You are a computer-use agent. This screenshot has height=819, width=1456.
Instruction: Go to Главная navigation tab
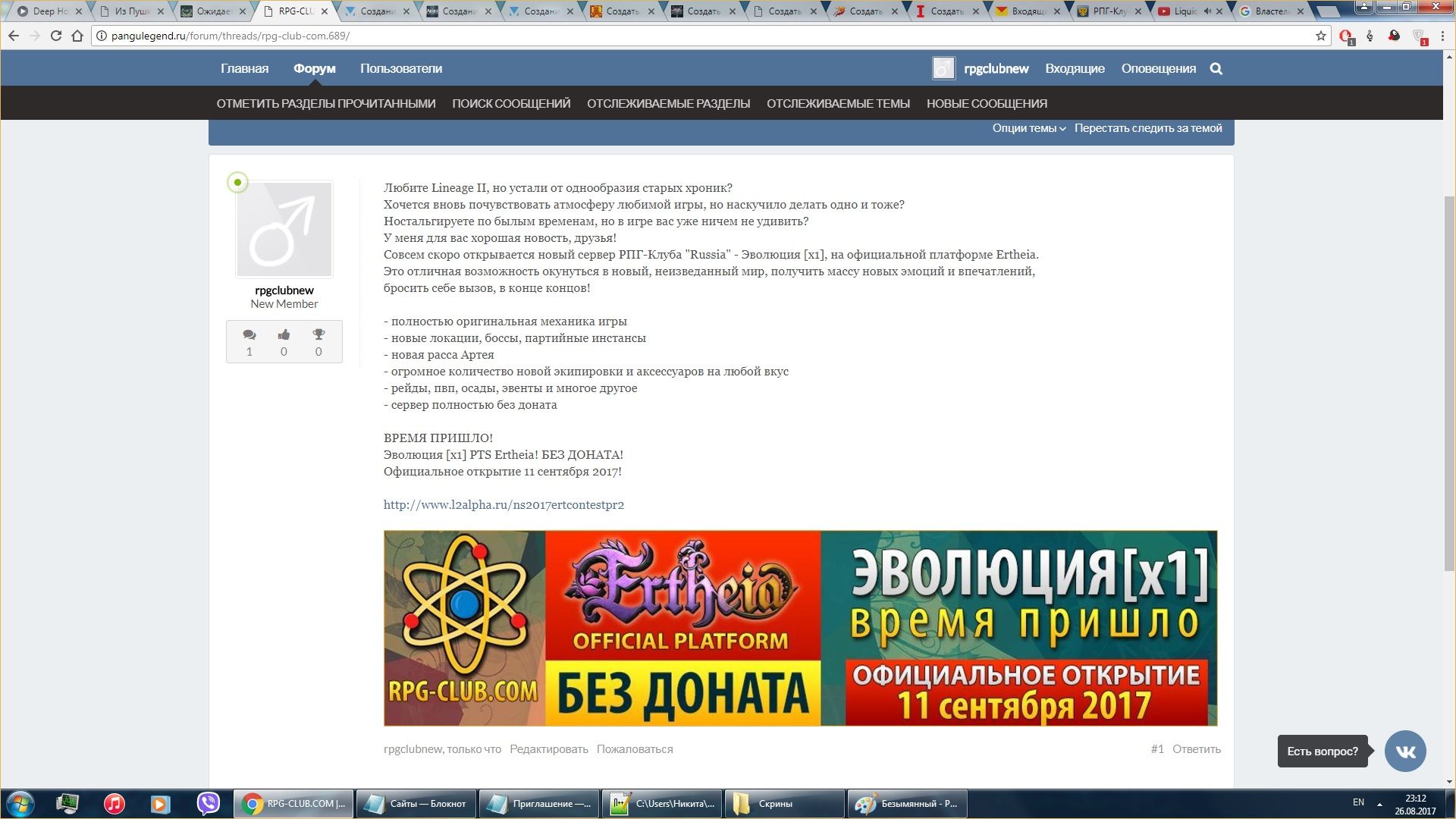(244, 68)
